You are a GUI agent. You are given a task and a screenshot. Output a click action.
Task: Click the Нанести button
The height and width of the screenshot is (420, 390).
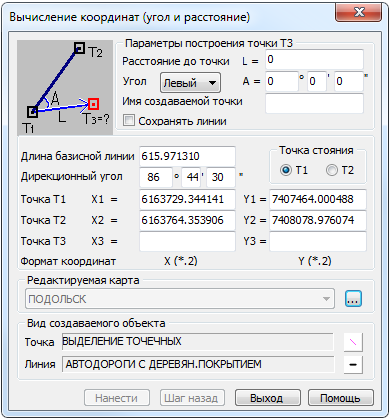[x=117, y=398]
